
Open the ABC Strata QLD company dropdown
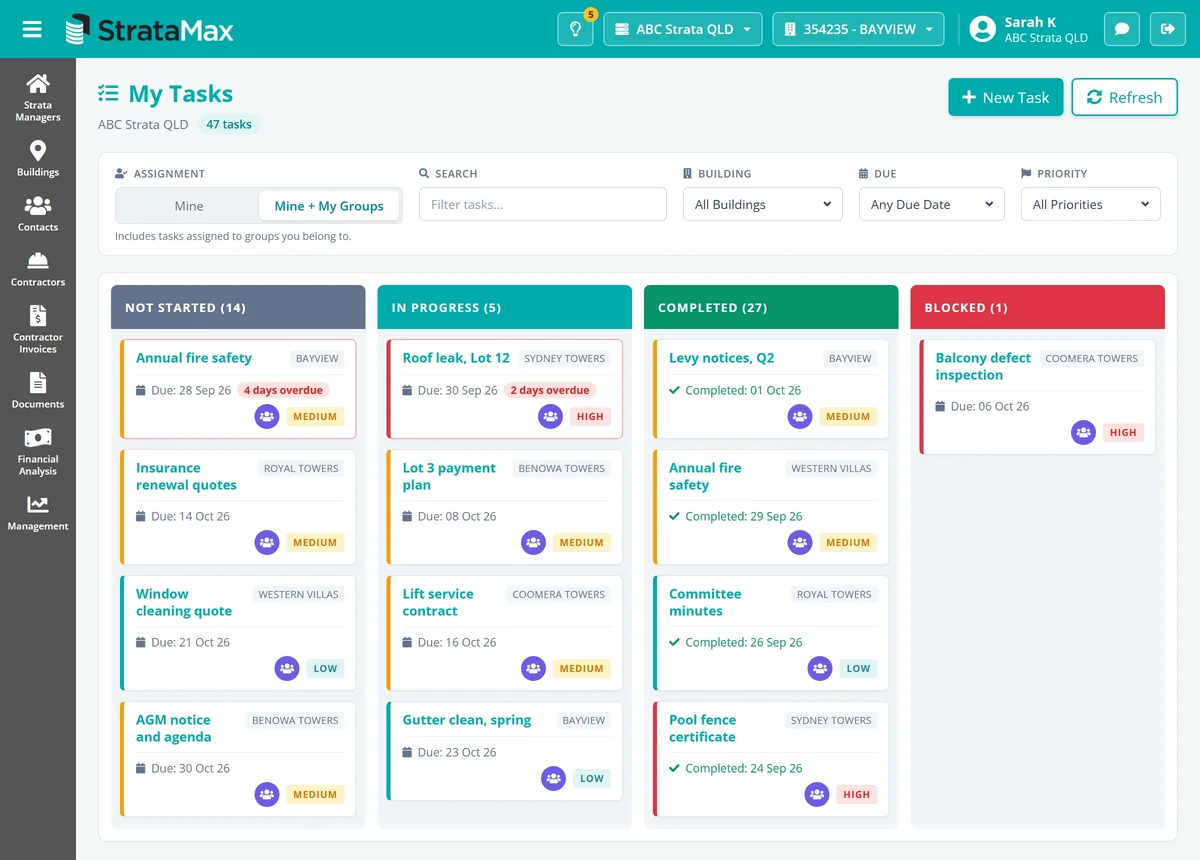point(683,29)
